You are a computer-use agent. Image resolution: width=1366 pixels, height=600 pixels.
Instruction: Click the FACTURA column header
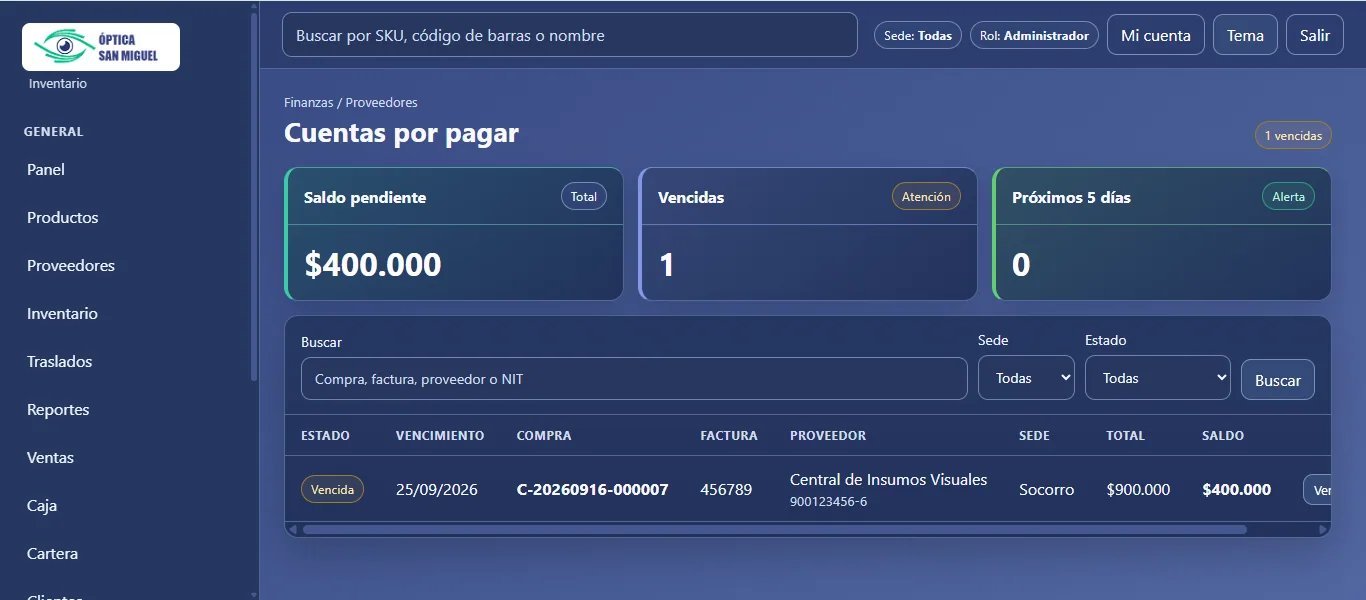click(x=729, y=436)
